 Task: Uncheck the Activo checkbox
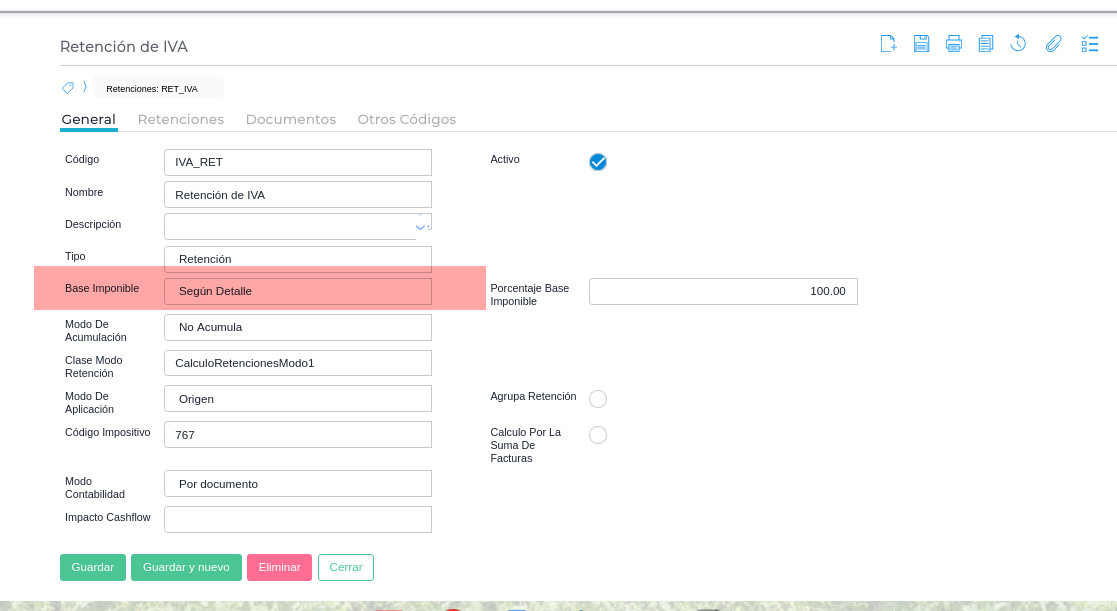pyautogui.click(x=598, y=162)
